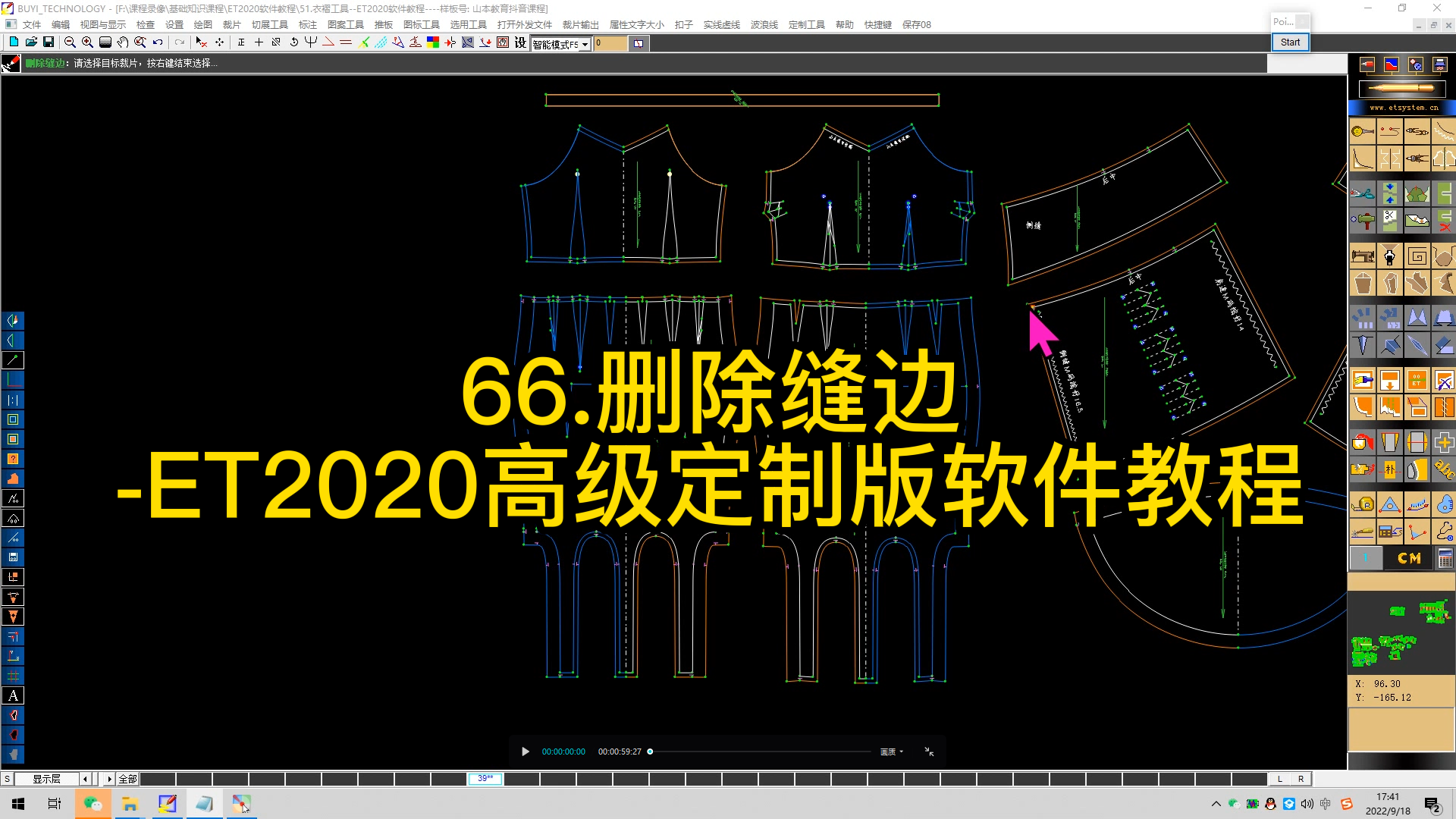This screenshot has height=819, width=1456.
Task: Click the rotate tool icon
Action: click(293, 42)
